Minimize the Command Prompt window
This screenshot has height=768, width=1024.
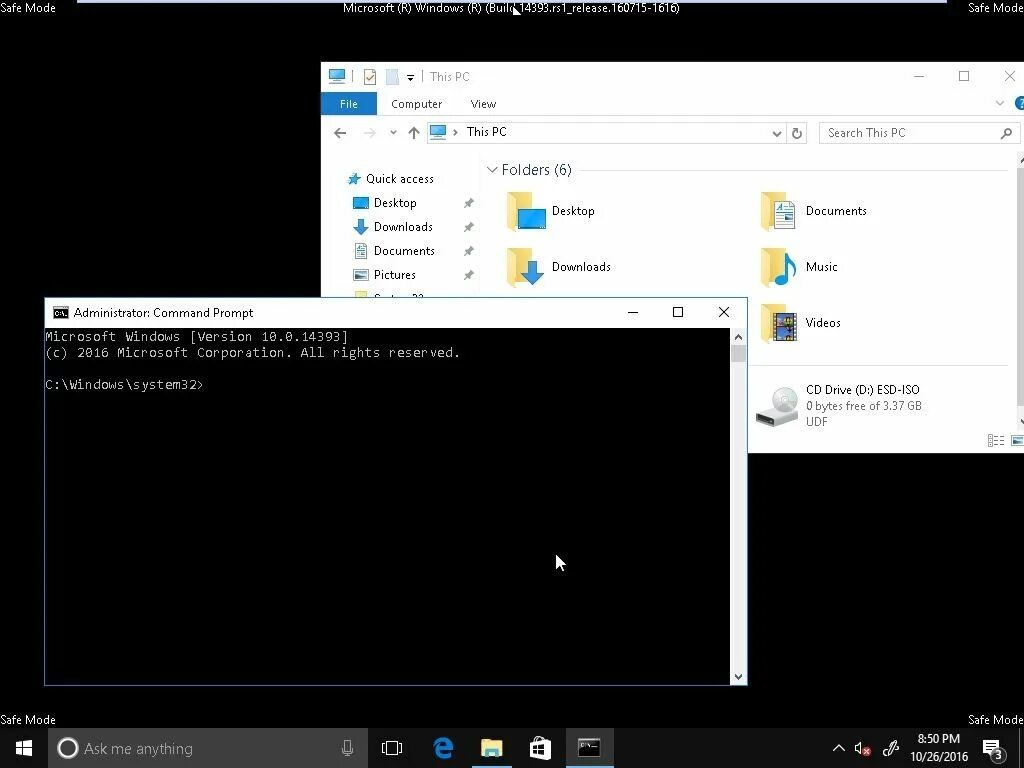pyautogui.click(x=633, y=312)
